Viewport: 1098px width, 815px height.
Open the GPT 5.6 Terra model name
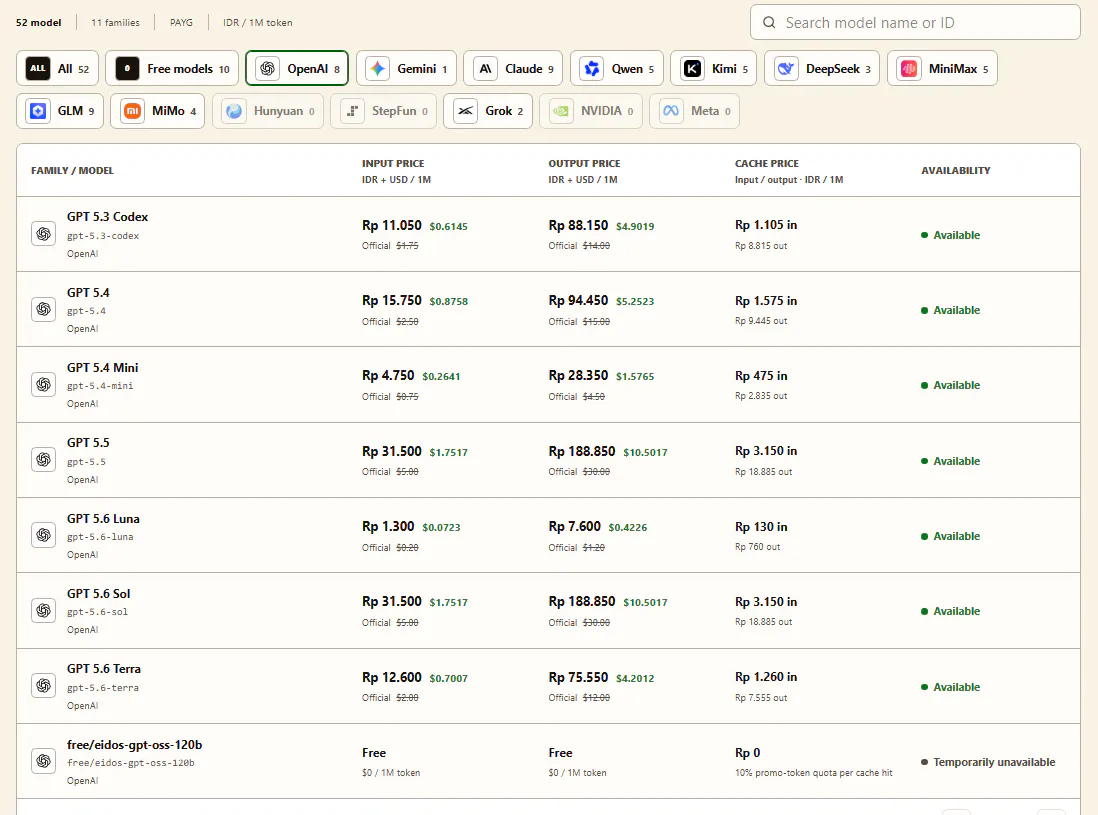click(x=104, y=669)
